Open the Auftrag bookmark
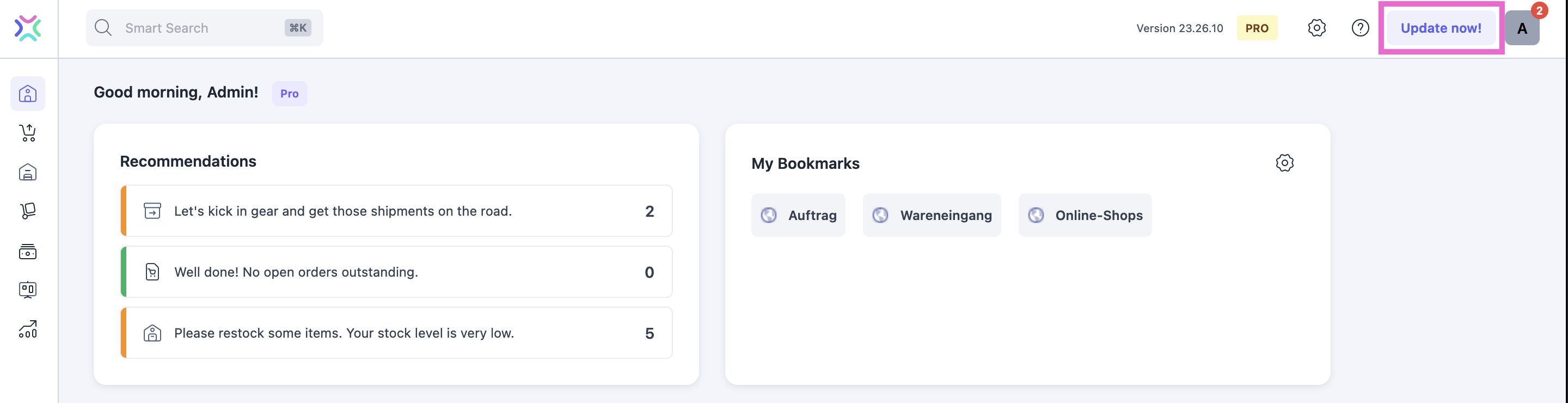This screenshot has height=403, width=1568. (x=798, y=215)
